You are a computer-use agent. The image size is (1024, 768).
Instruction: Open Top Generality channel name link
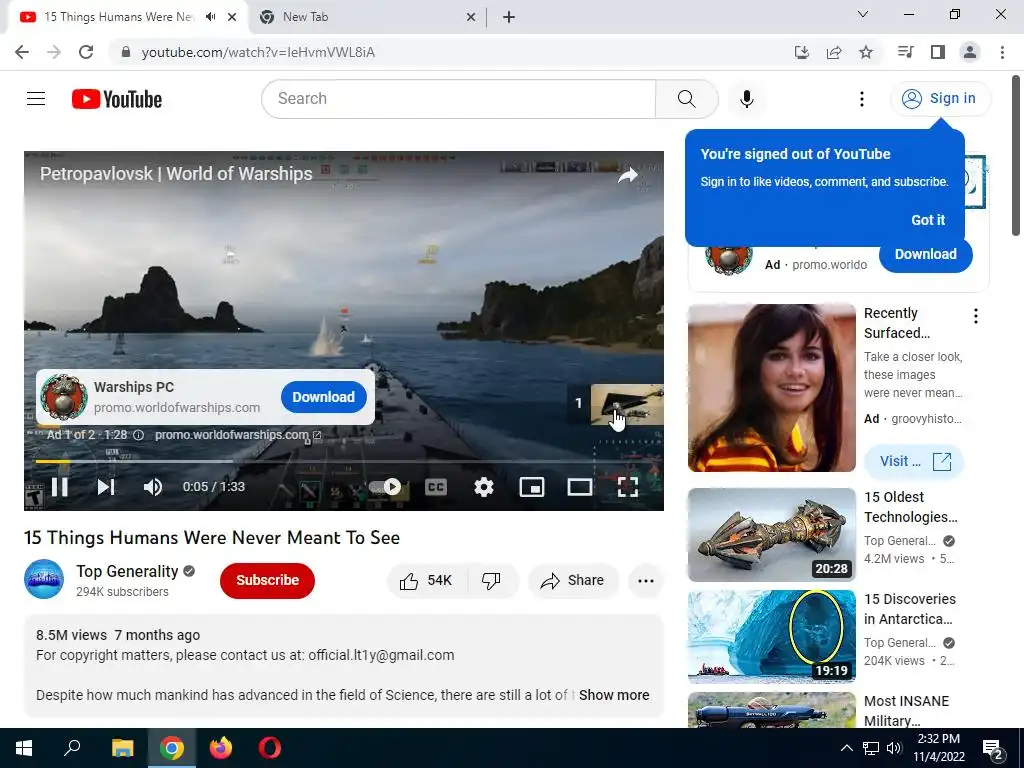(127, 571)
